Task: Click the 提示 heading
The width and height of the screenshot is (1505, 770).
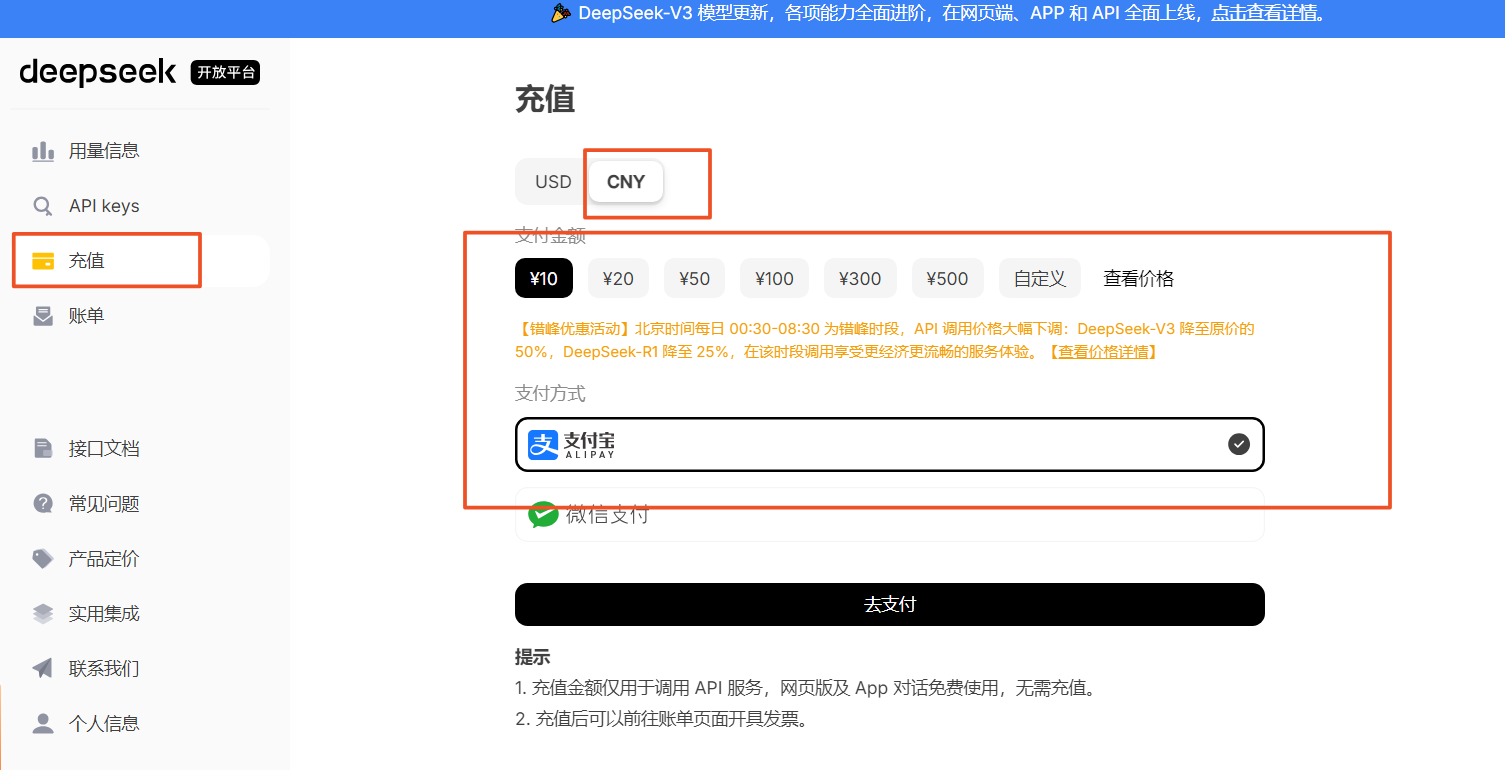Action: click(532, 657)
